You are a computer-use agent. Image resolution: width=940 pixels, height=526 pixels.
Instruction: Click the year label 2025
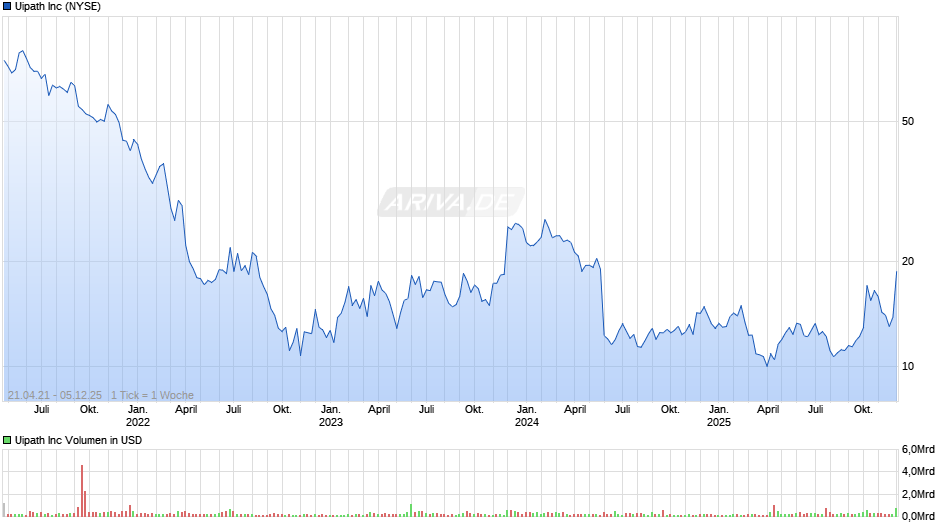coord(719,422)
